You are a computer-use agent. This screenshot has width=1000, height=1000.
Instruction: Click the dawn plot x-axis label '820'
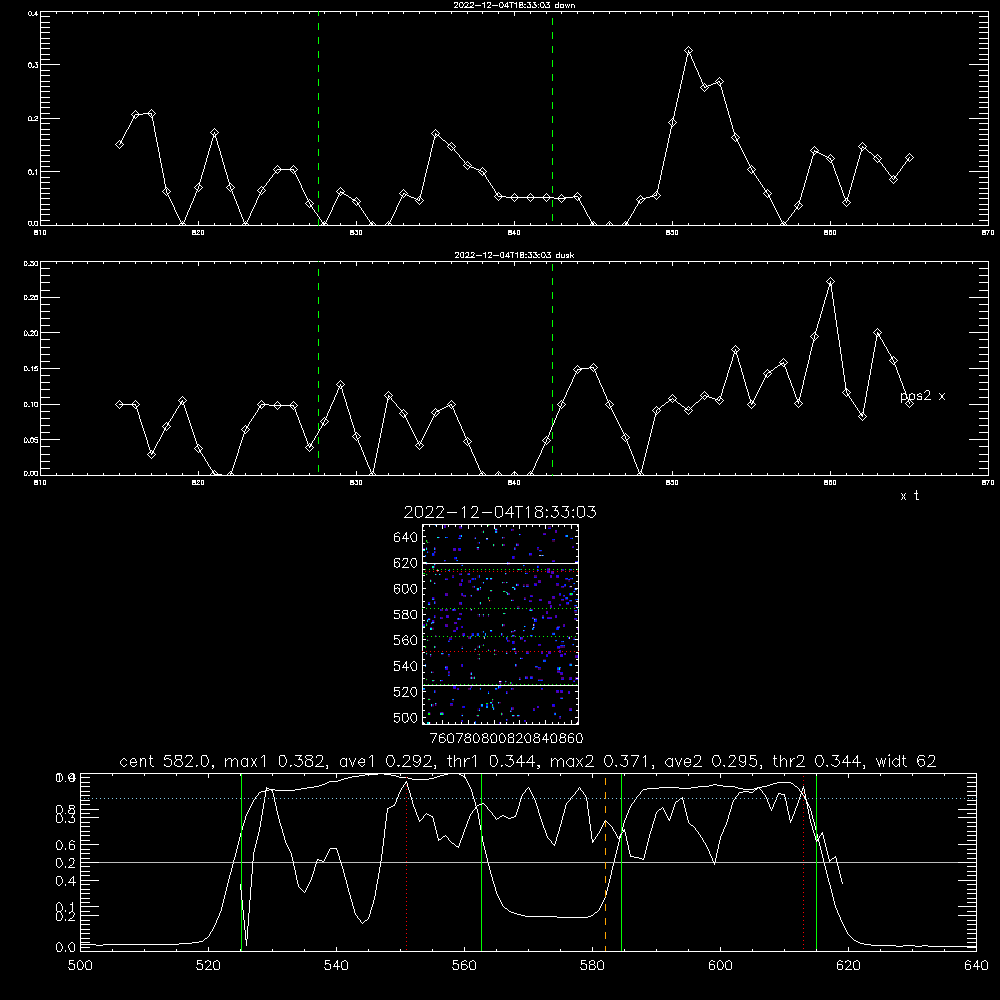pos(198,233)
